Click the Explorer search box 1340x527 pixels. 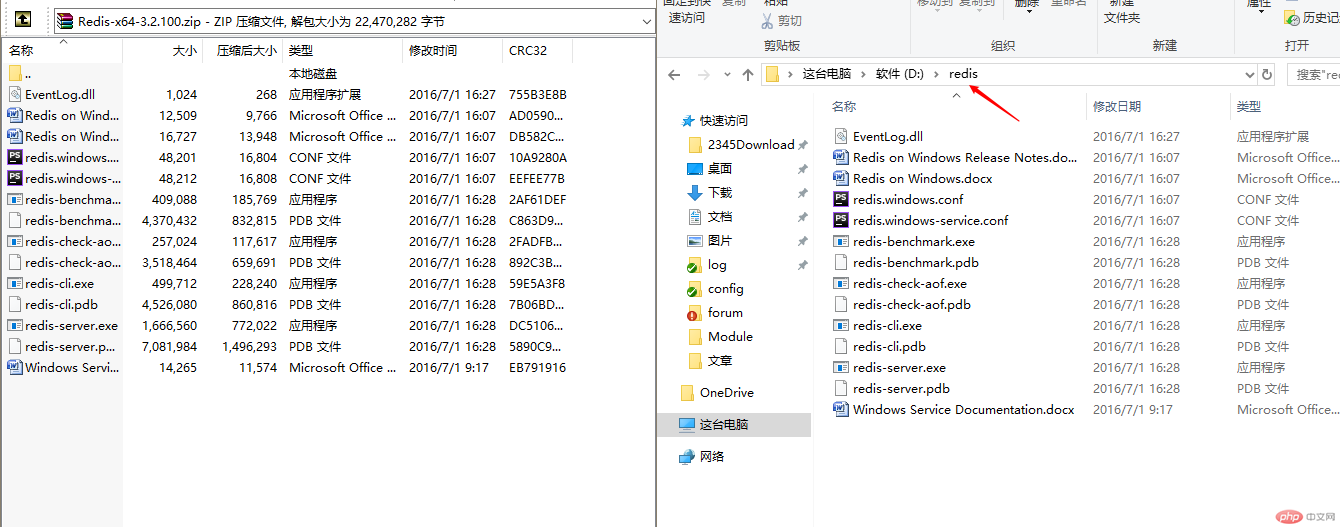1312,74
